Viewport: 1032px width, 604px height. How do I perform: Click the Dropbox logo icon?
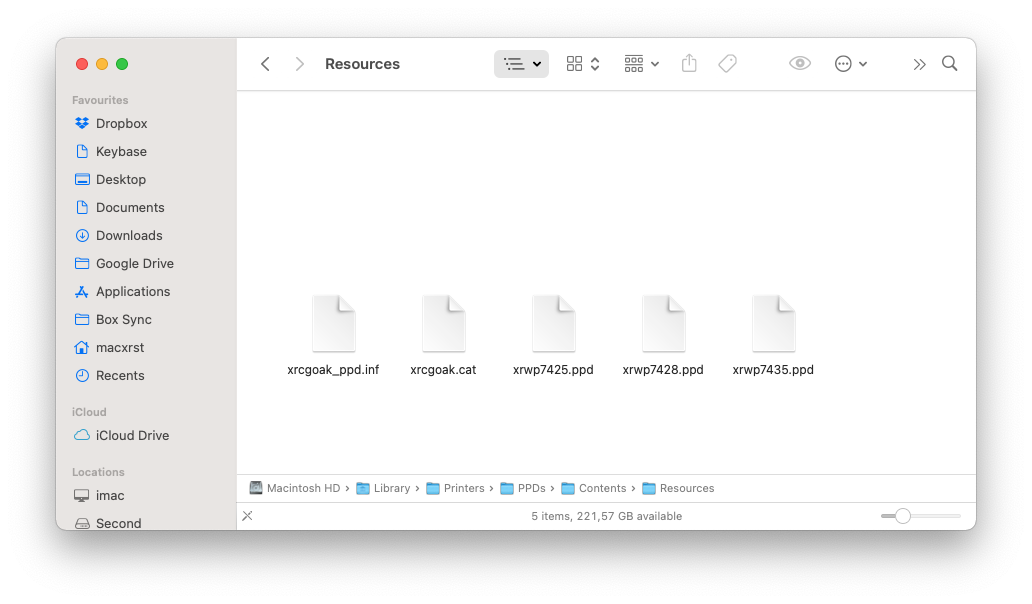[x=82, y=123]
